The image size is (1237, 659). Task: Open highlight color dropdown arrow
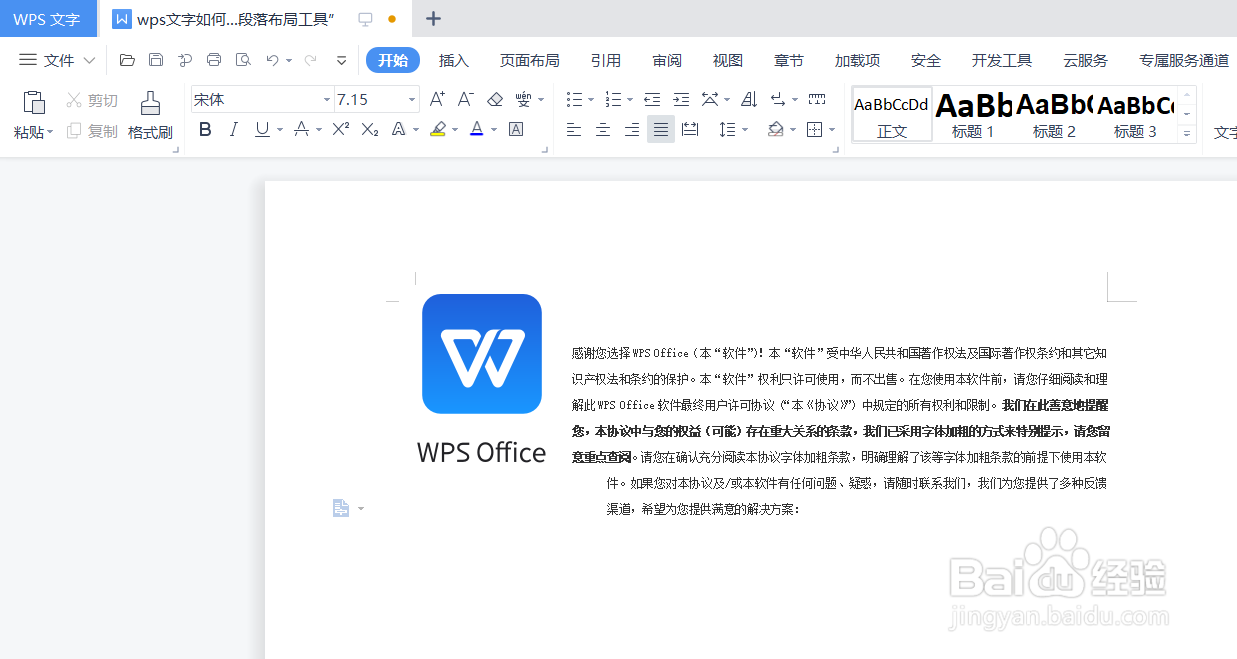click(455, 130)
